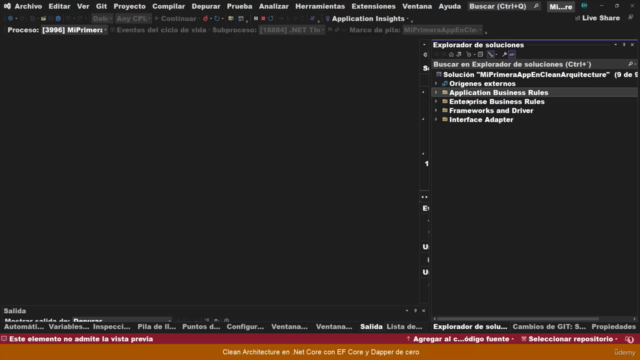Select the Solución "MiPrimeraAppEnCleanArquitecture" row
640x360 pixels.
[535, 74]
